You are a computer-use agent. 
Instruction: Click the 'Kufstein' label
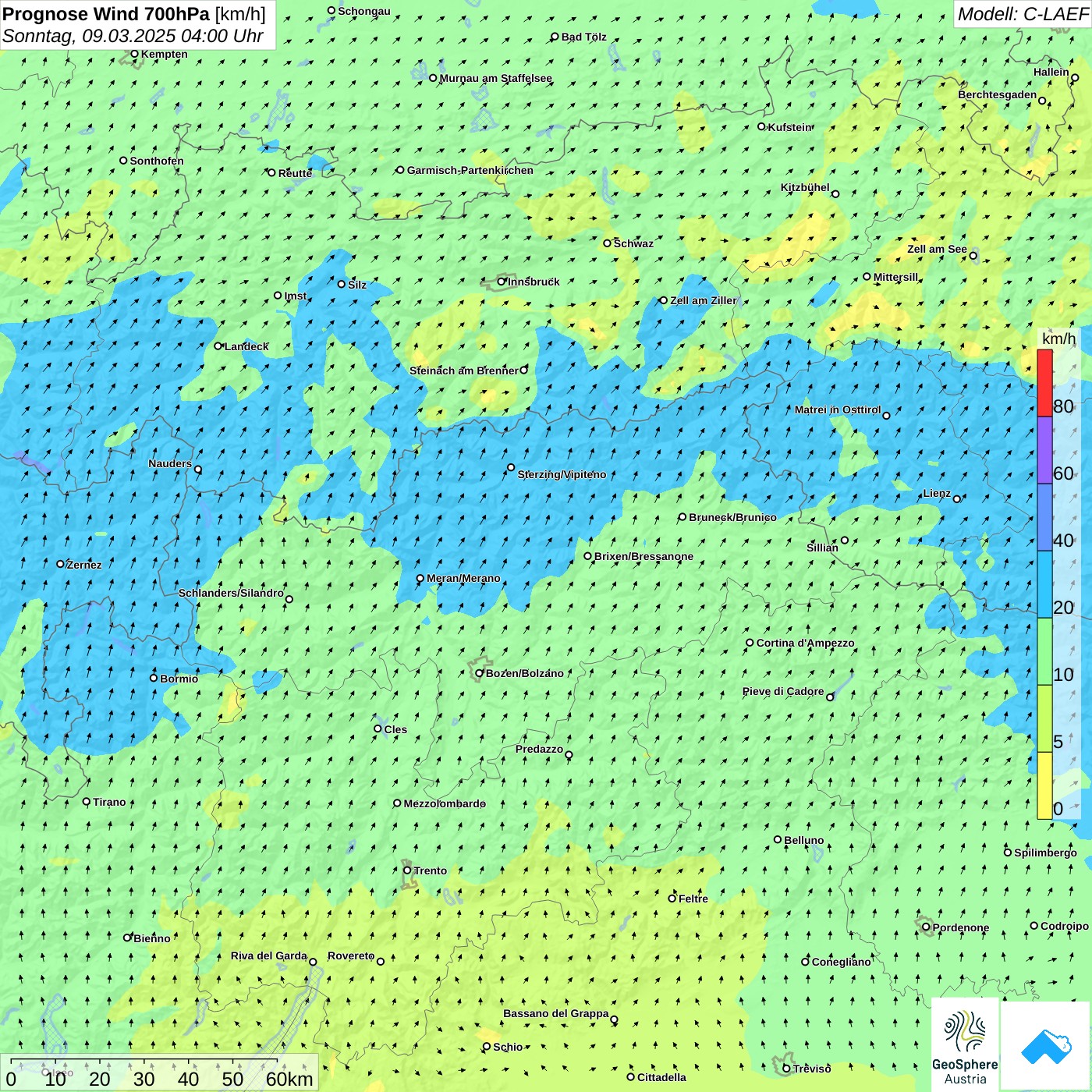pyautogui.click(x=790, y=127)
